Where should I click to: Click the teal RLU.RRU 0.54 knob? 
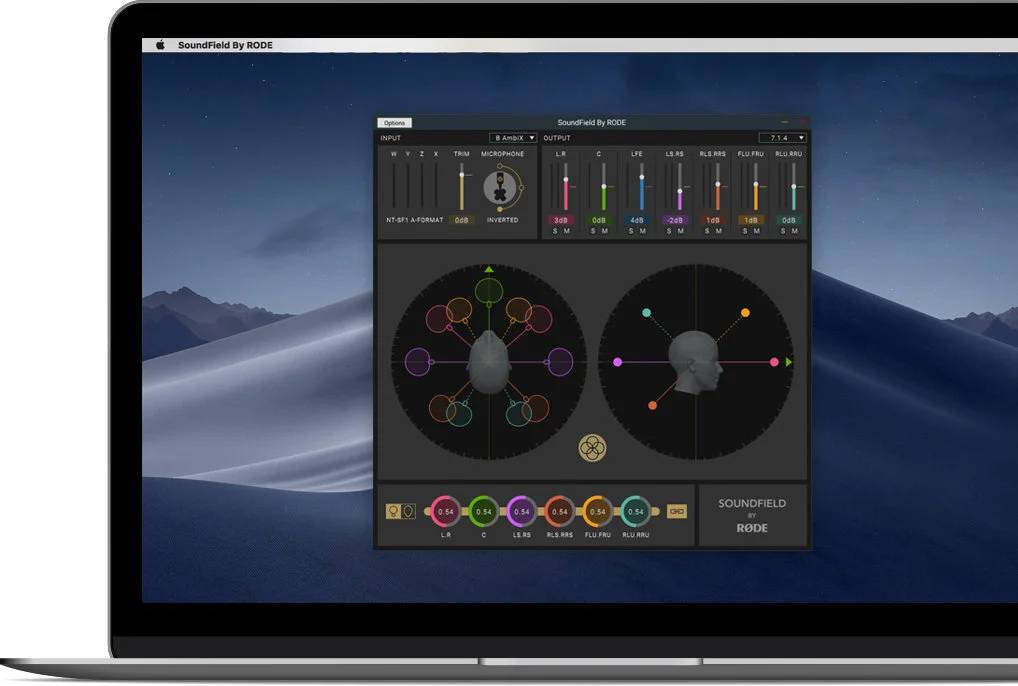636,511
